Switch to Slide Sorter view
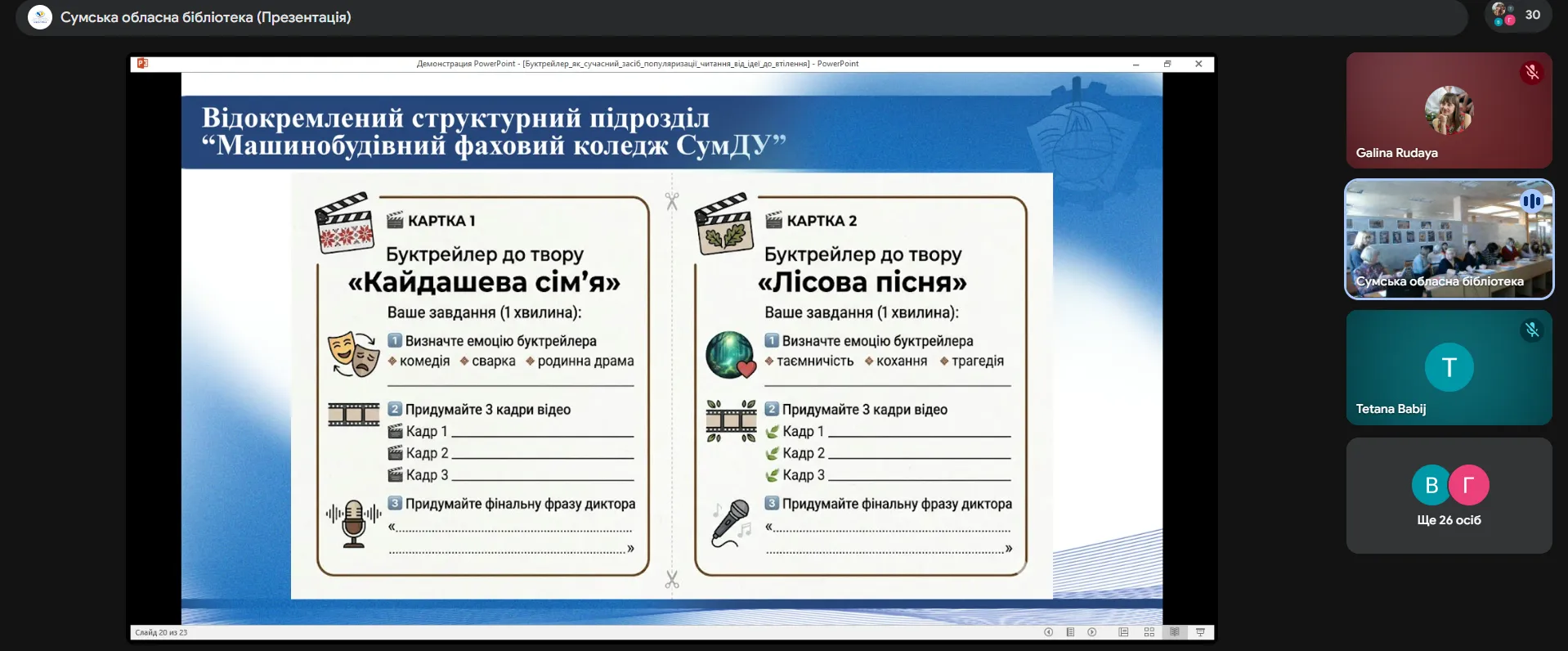This screenshot has height=651, width=1568. [1149, 632]
